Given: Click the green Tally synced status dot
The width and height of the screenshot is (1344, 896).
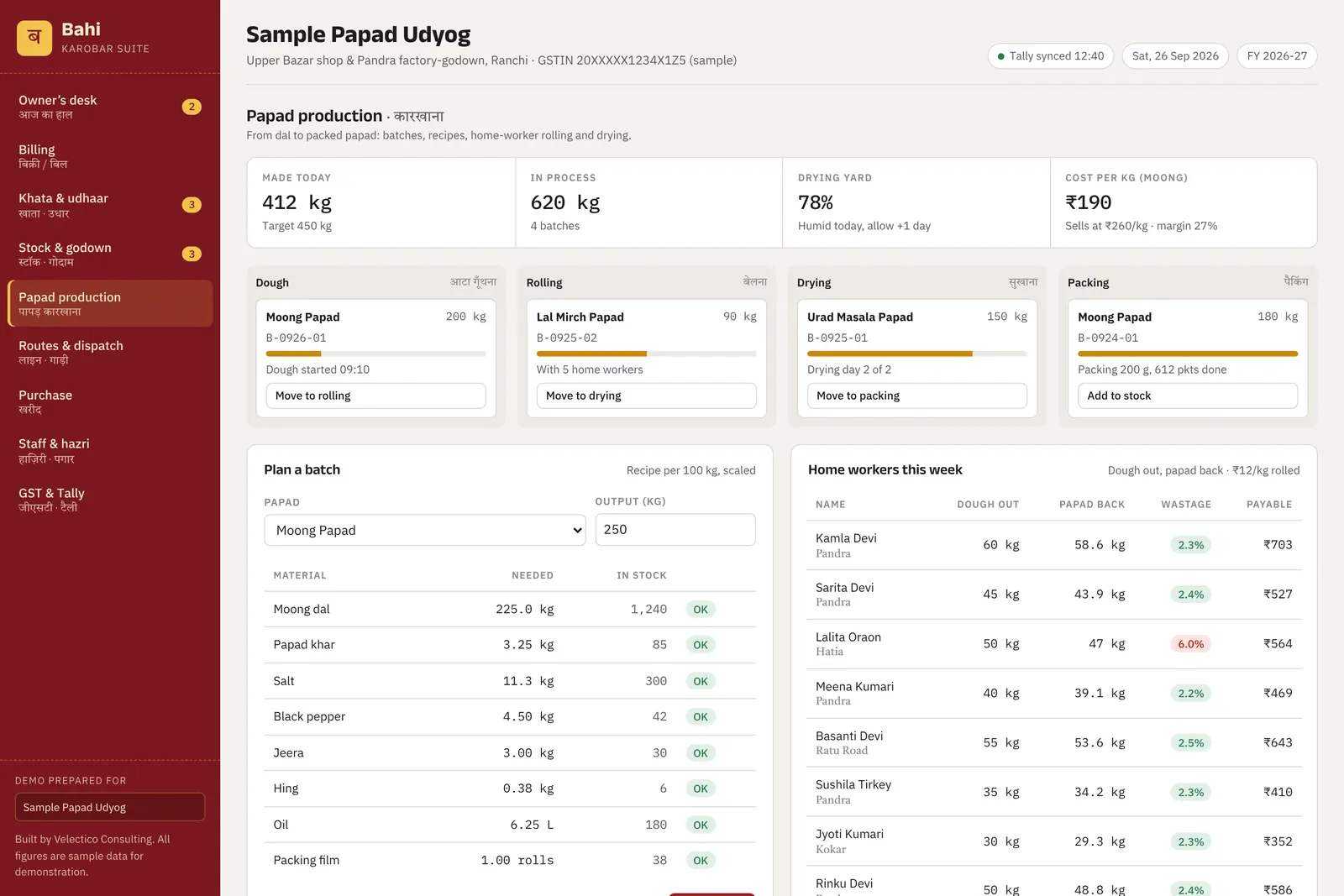Looking at the screenshot, I should pos(1000,56).
